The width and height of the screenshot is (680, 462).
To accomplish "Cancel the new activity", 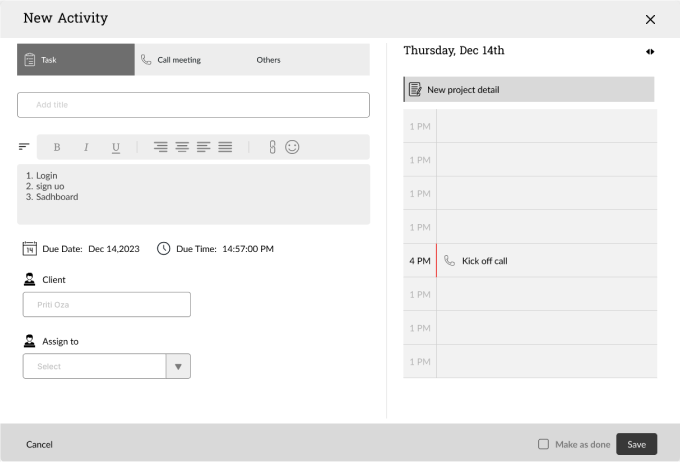I will click(39, 444).
